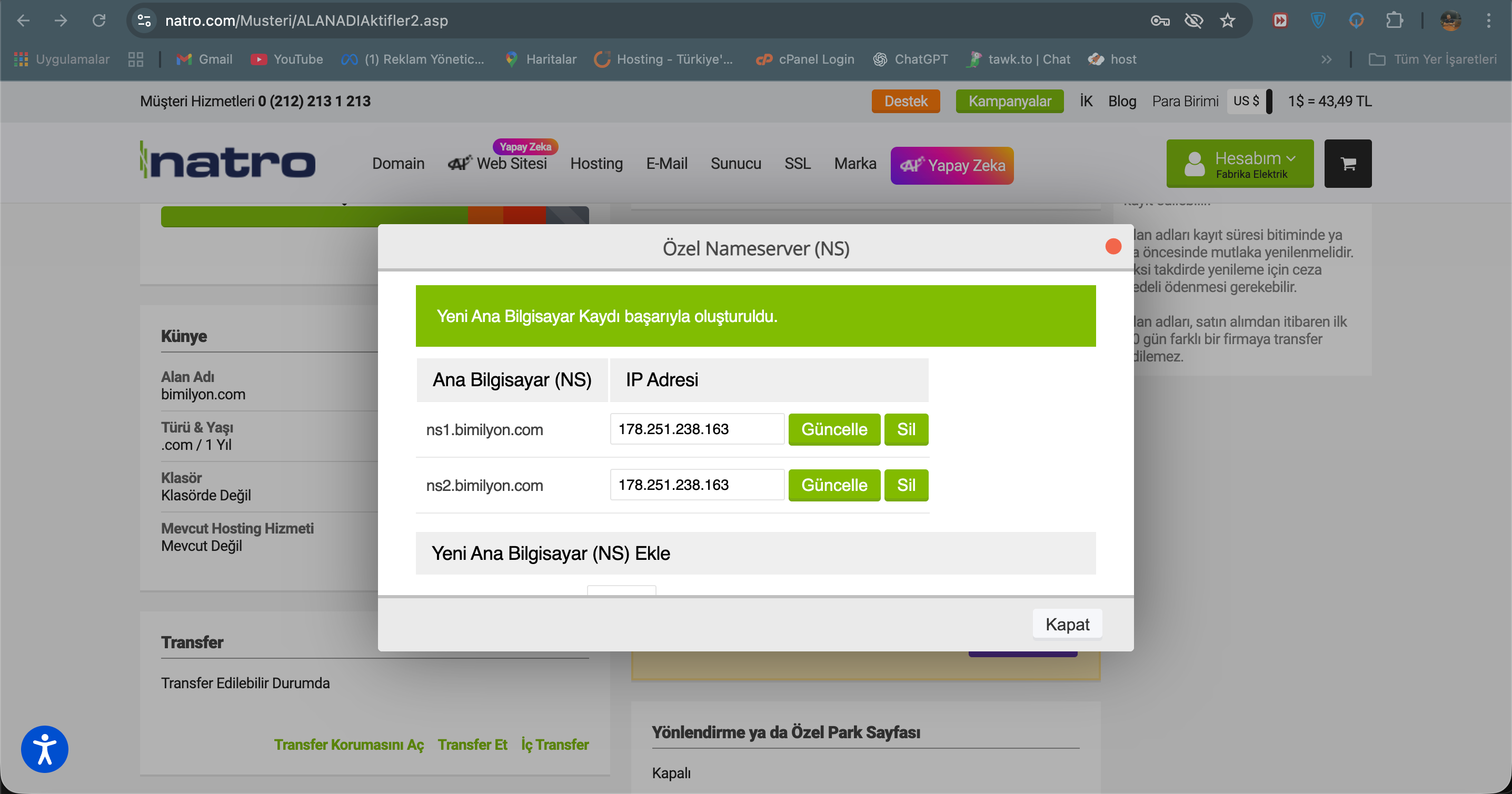
Task: Open the E-Mail menu
Action: pyautogui.click(x=667, y=163)
